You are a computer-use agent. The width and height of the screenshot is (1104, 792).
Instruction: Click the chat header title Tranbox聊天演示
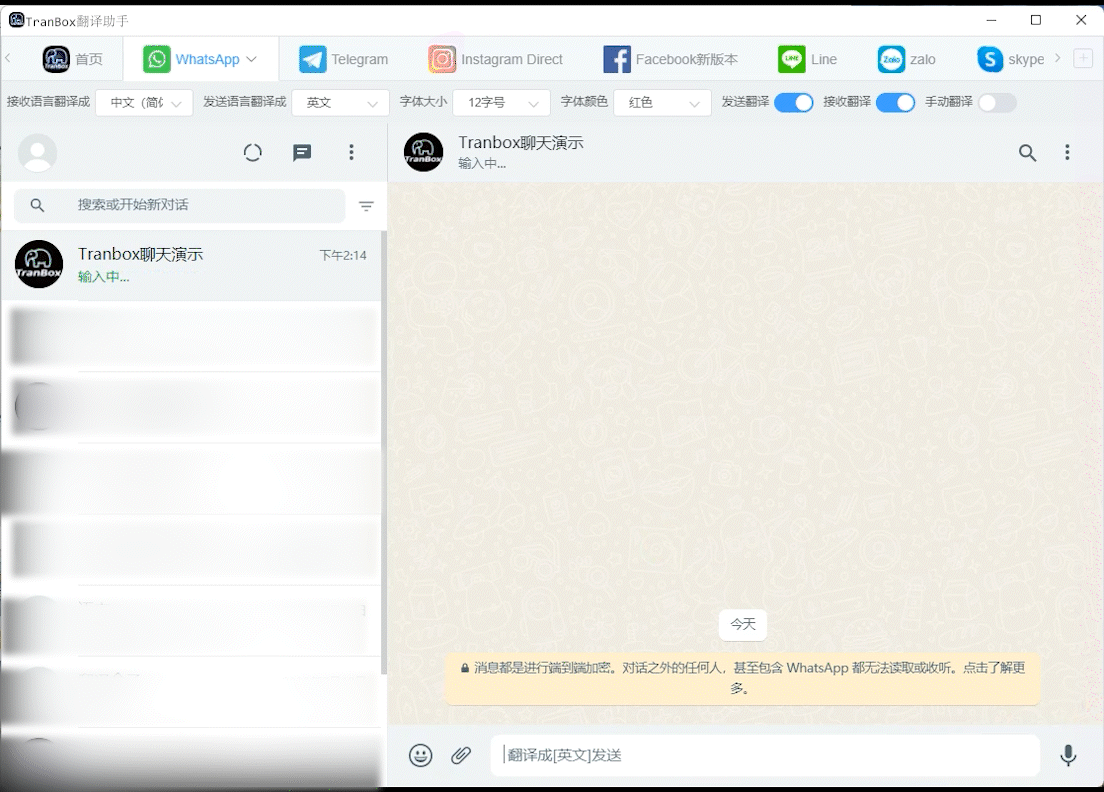tap(521, 143)
